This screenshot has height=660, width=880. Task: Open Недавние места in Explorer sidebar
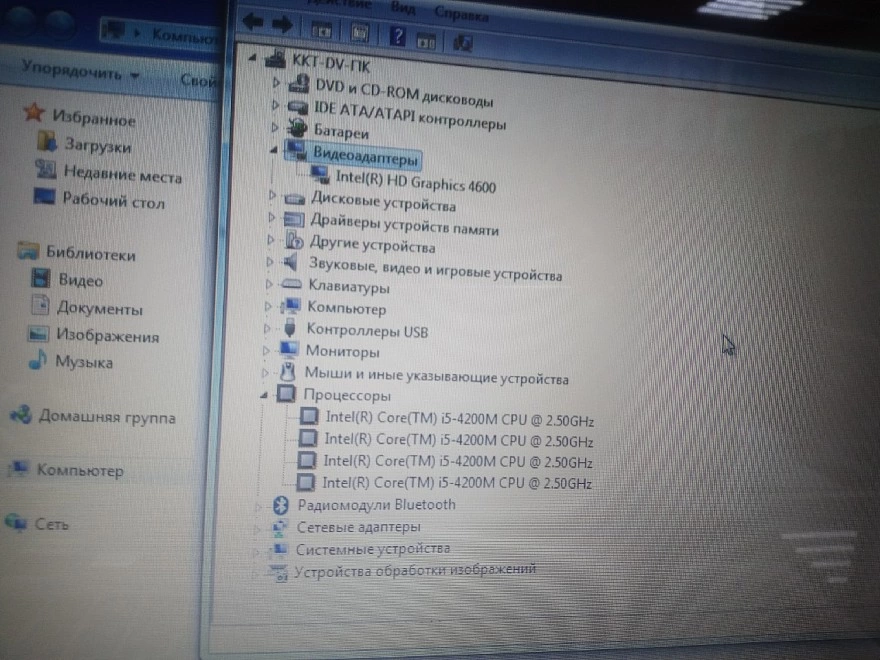point(123,173)
